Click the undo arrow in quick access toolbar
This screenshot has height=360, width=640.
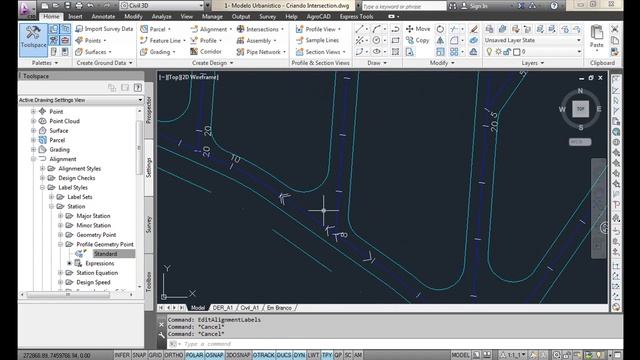coord(90,6)
